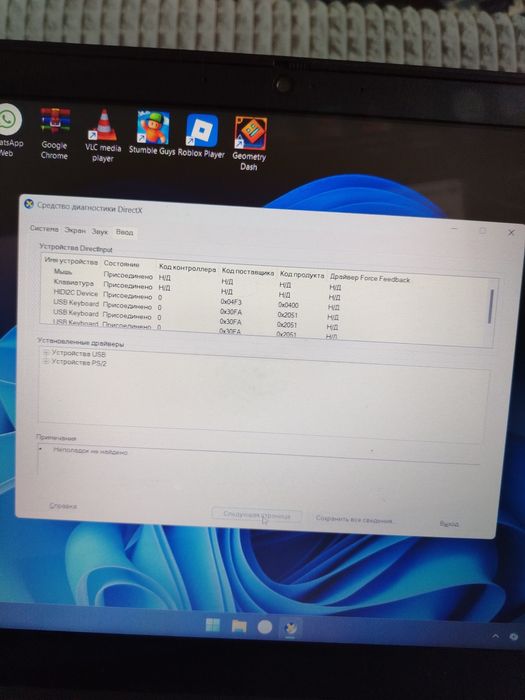Image resolution: width=525 pixels, height=700 pixels.
Task: Expand the Устройства PS/2 tree node
Action: tap(46, 362)
